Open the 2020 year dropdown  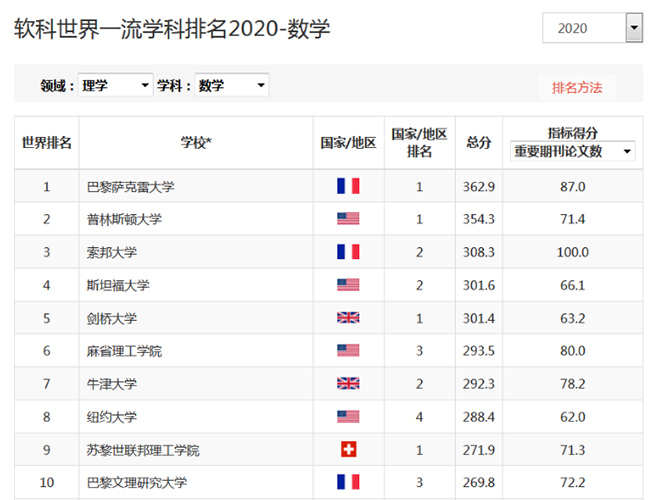(592, 28)
